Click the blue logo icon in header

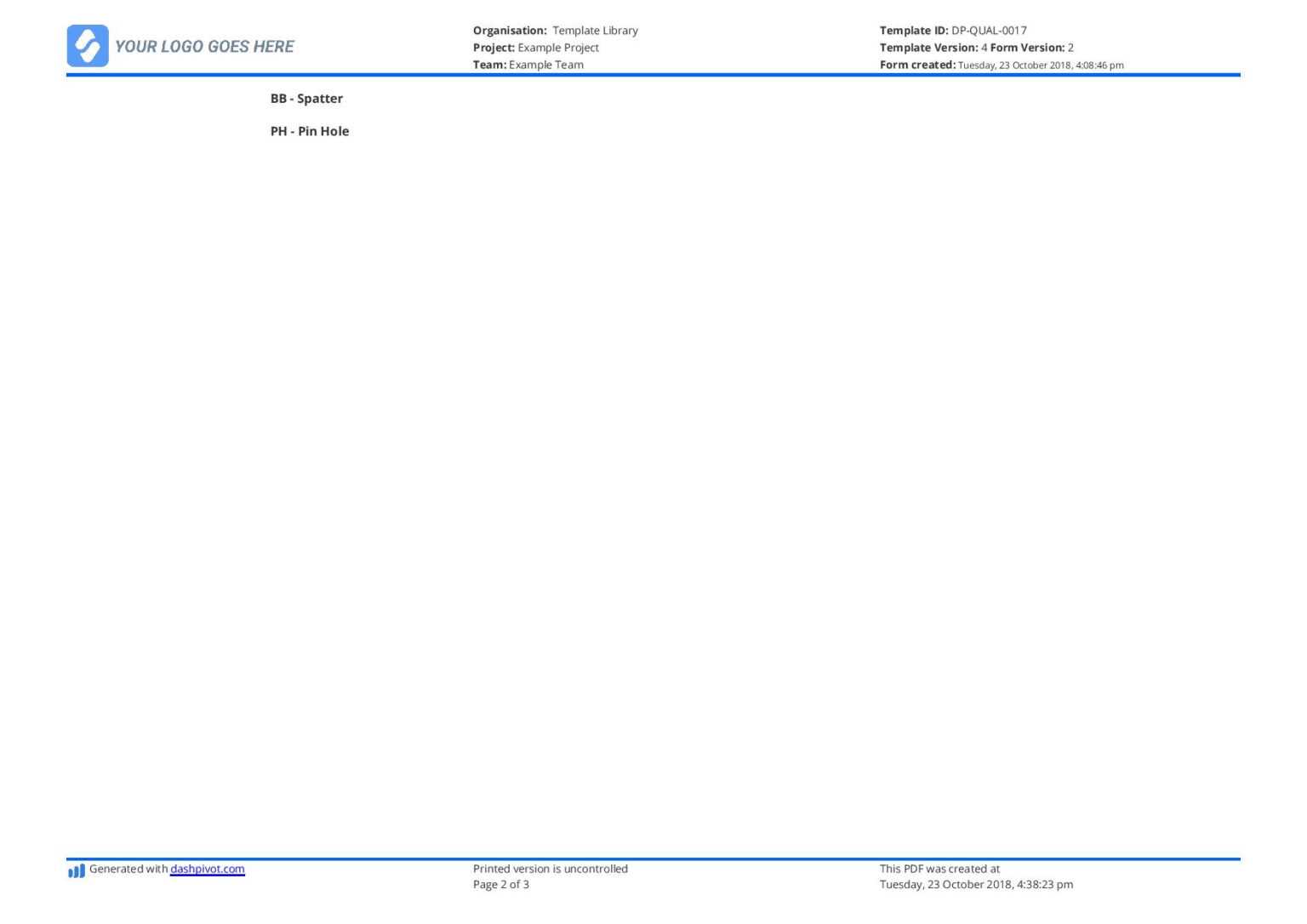88,46
